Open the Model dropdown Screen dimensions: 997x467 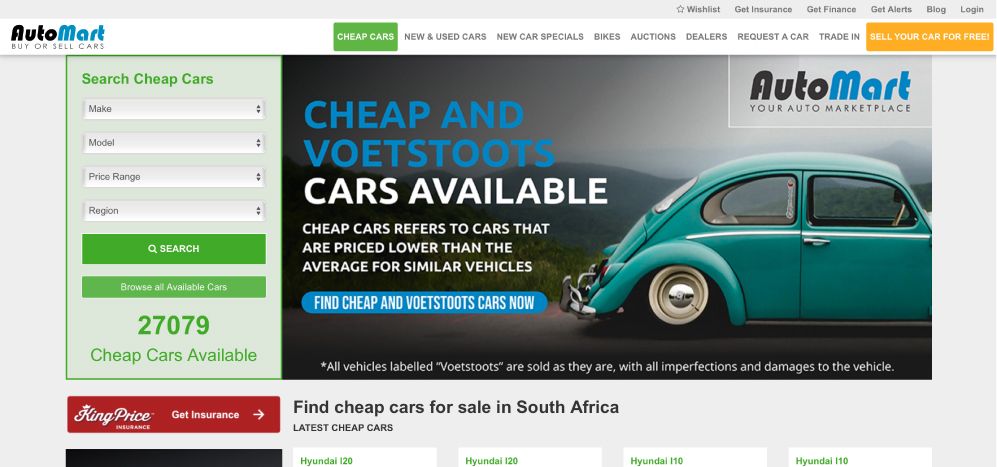174,143
